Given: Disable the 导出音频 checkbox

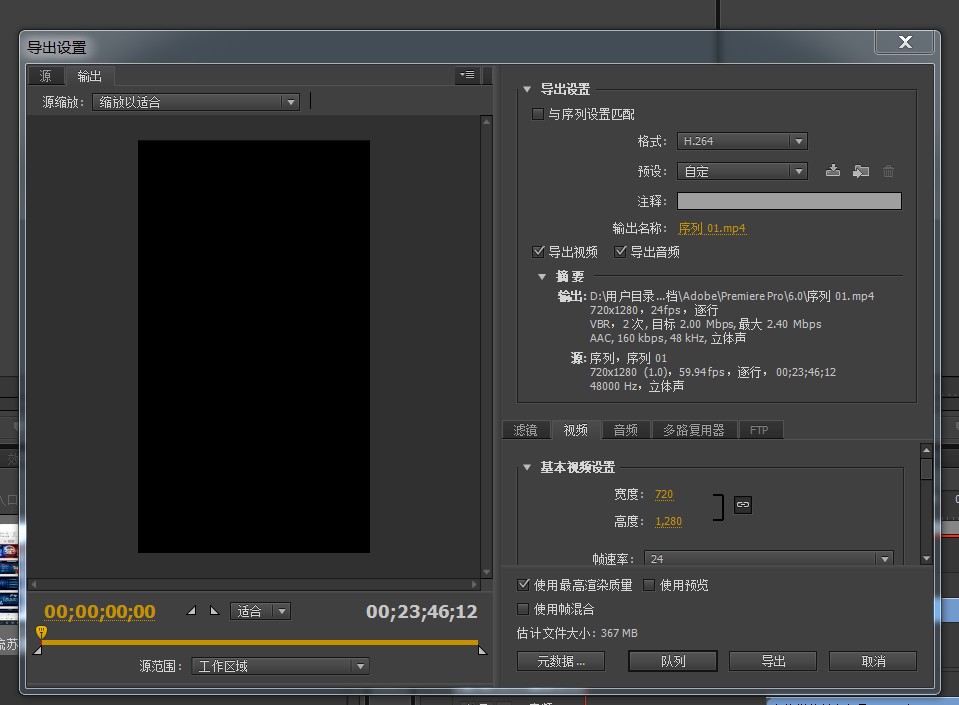Looking at the screenshot, I should click(x=620, y=251).
